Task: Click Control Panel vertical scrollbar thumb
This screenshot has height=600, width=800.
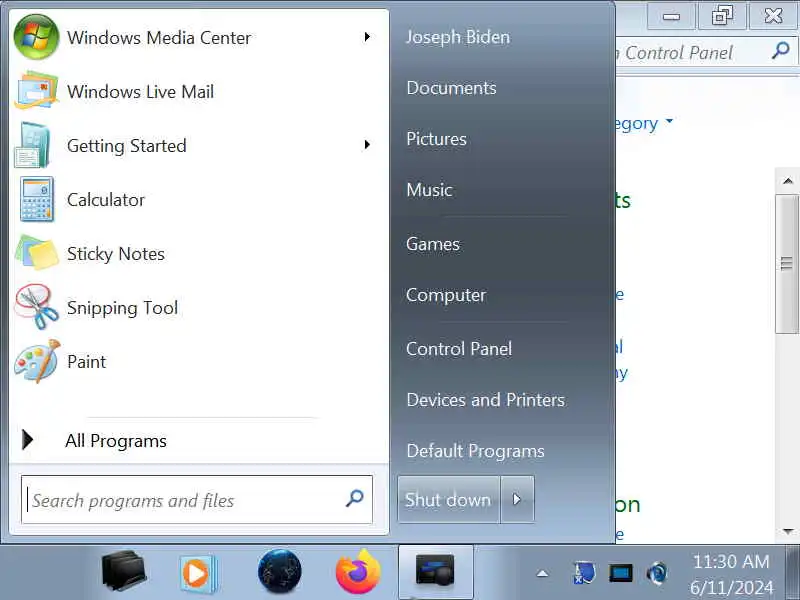Action: tap(788, 263)
